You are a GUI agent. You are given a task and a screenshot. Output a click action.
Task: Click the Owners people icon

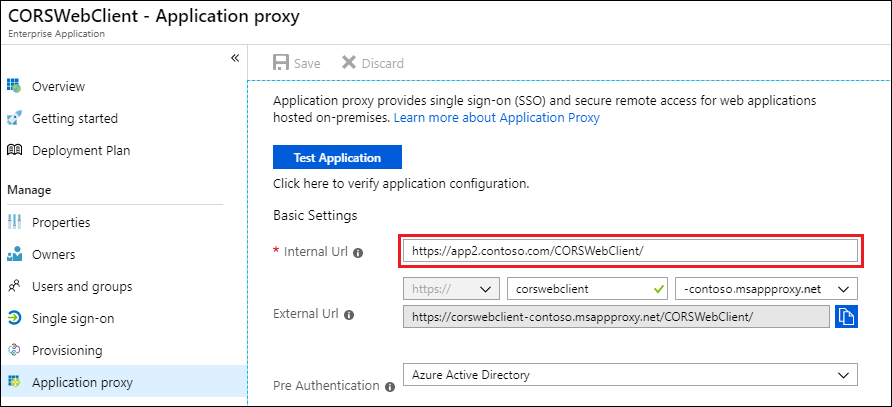point(14,254)
